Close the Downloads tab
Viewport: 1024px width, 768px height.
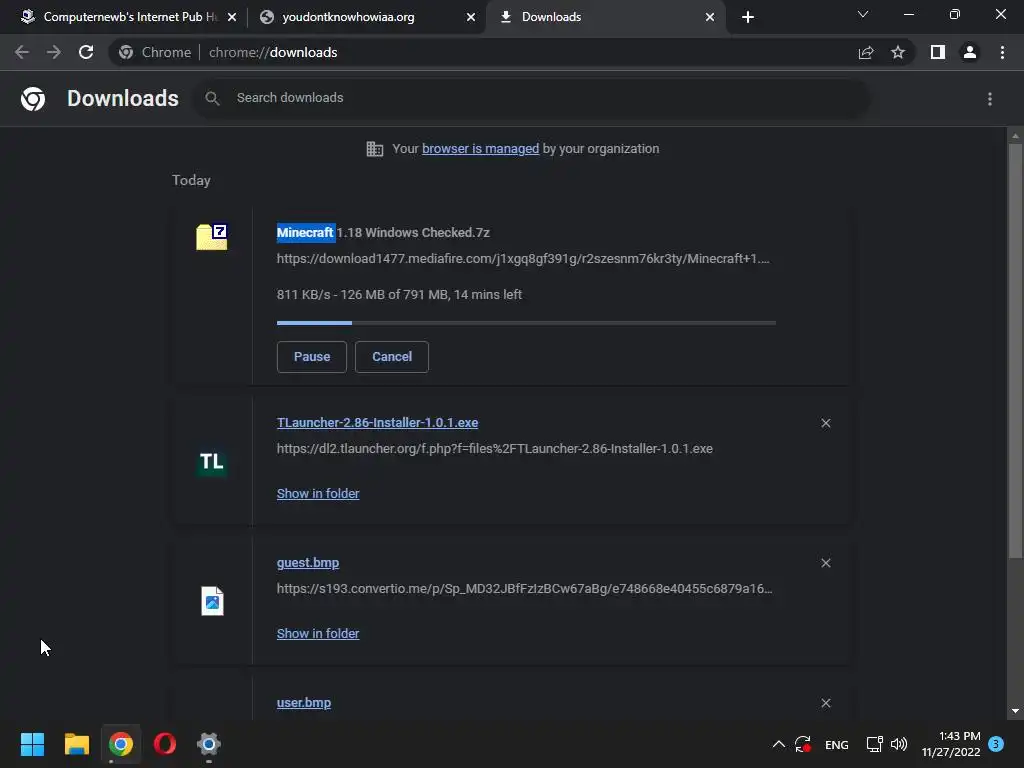point(710,17)
